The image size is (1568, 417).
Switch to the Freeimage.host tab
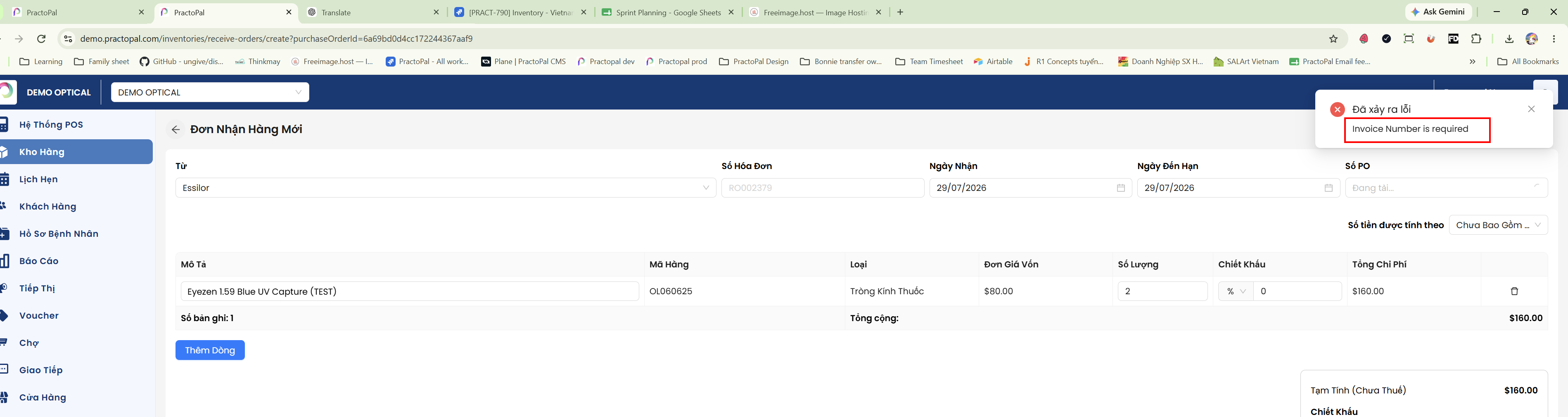click(816, 12)
